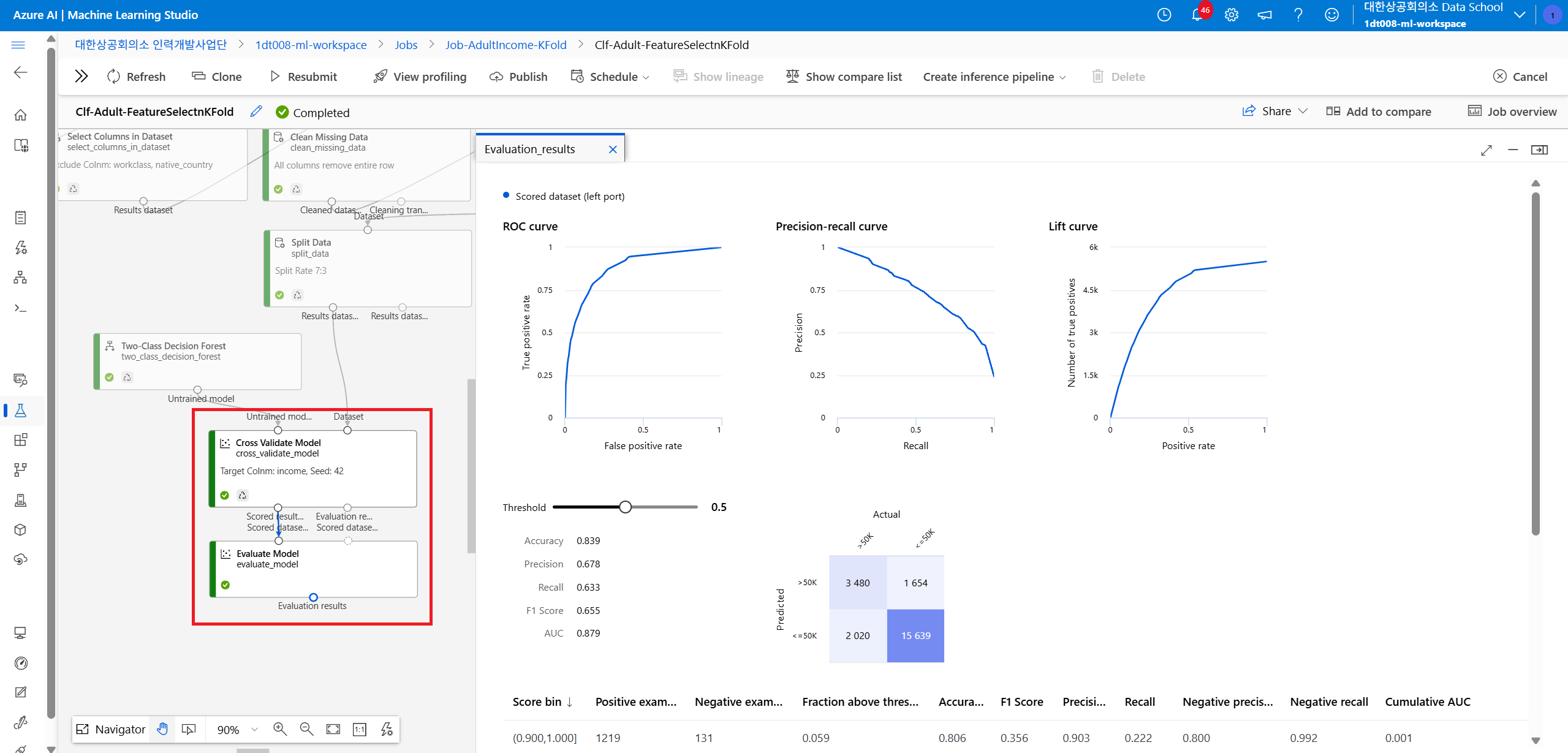Click the zoom in magnifier icon
This screenshot has width=1568, height=753.
280,729
